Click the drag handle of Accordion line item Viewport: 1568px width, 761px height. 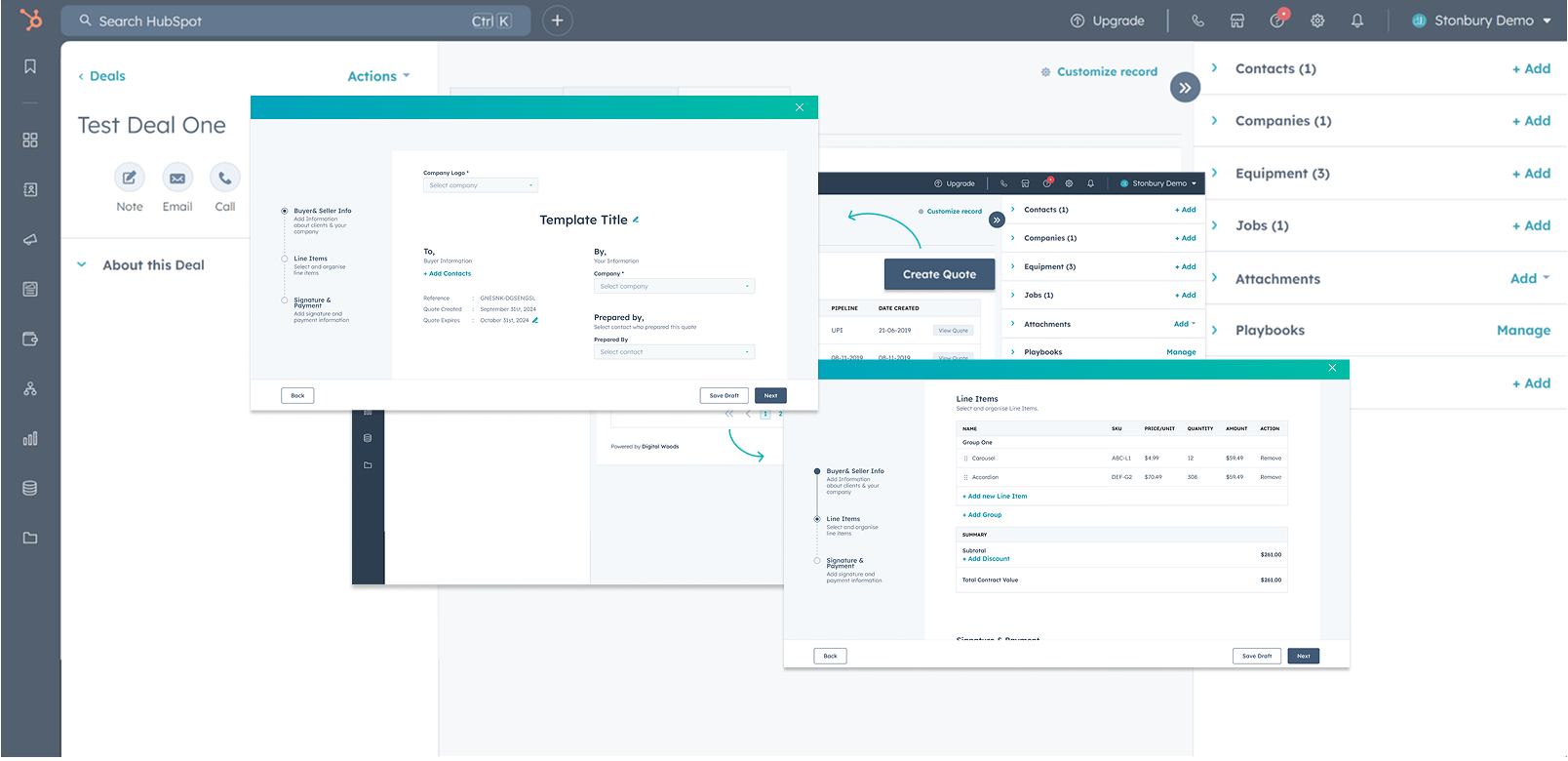click(x=966, y=477)
